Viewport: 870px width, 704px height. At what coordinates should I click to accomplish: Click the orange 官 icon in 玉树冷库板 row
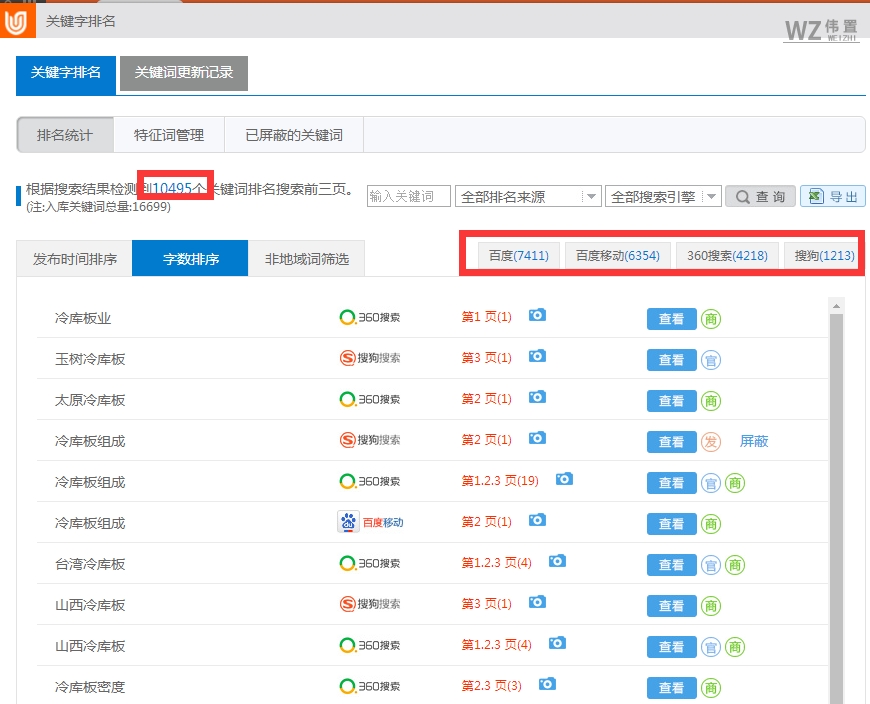click(x=710, y=359)
